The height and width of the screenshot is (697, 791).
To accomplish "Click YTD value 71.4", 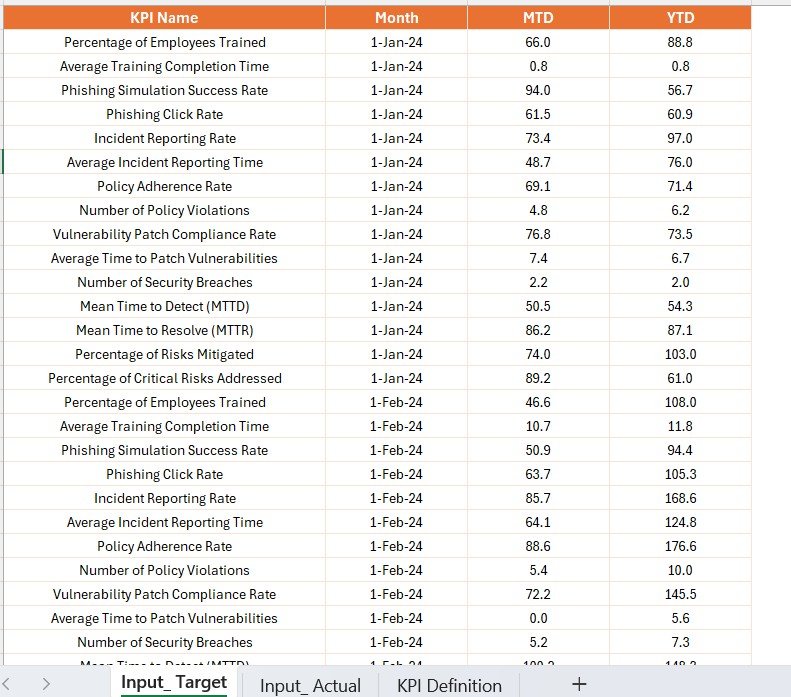I will 680,186.
